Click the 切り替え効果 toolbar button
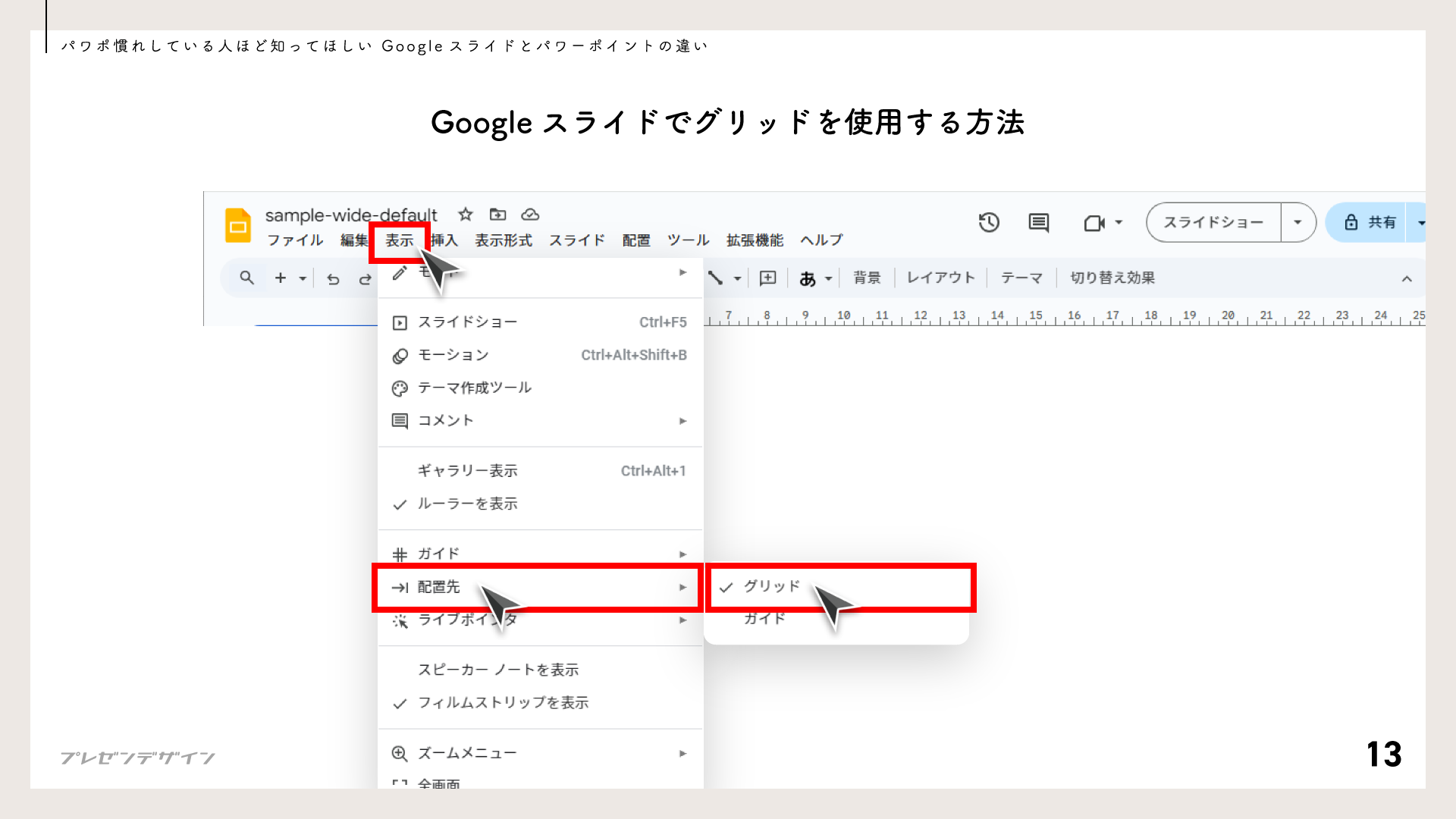The width and height of the screenshot is (1456, 819). (x=1112, y=278)
